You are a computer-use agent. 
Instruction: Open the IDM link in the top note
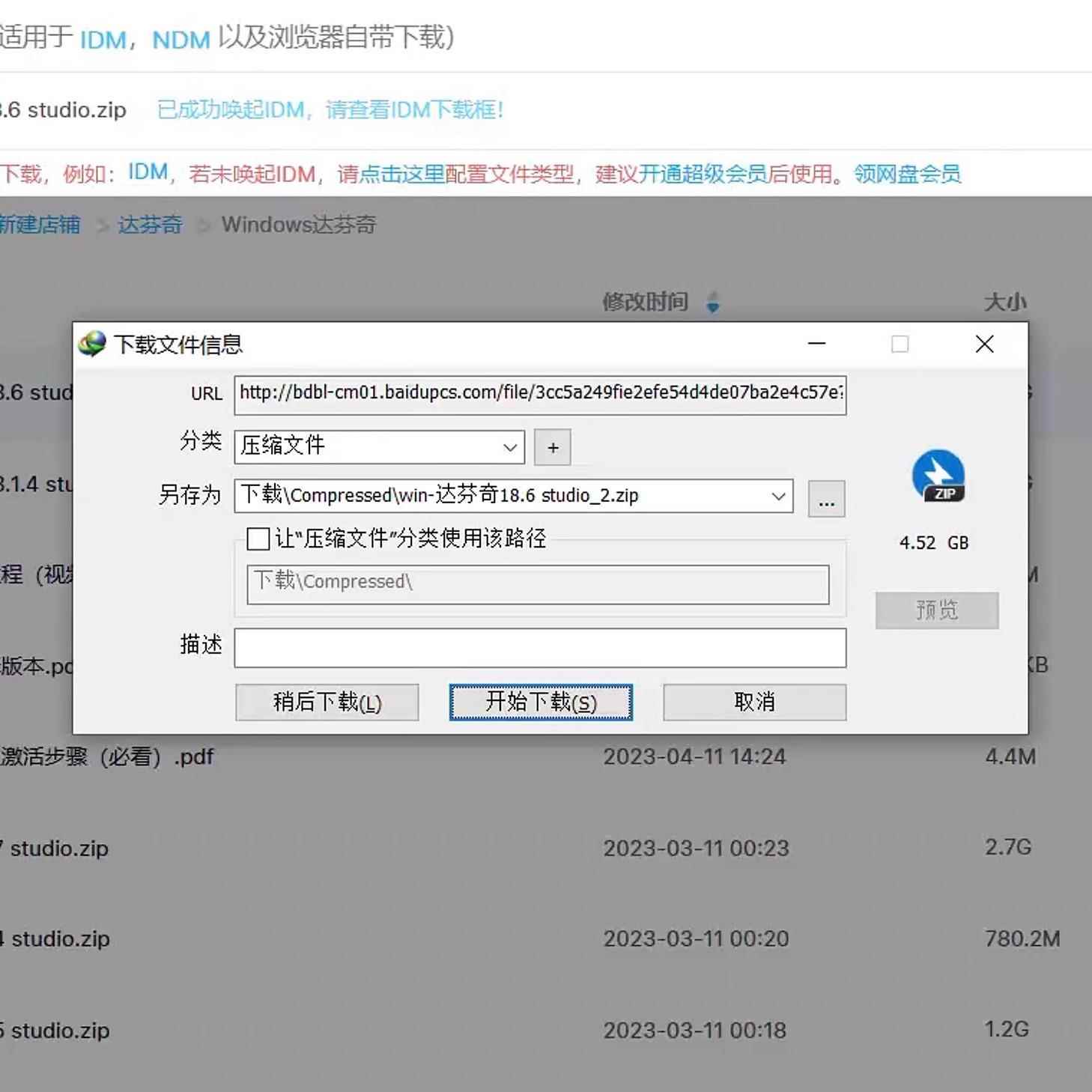coord(103,39)
